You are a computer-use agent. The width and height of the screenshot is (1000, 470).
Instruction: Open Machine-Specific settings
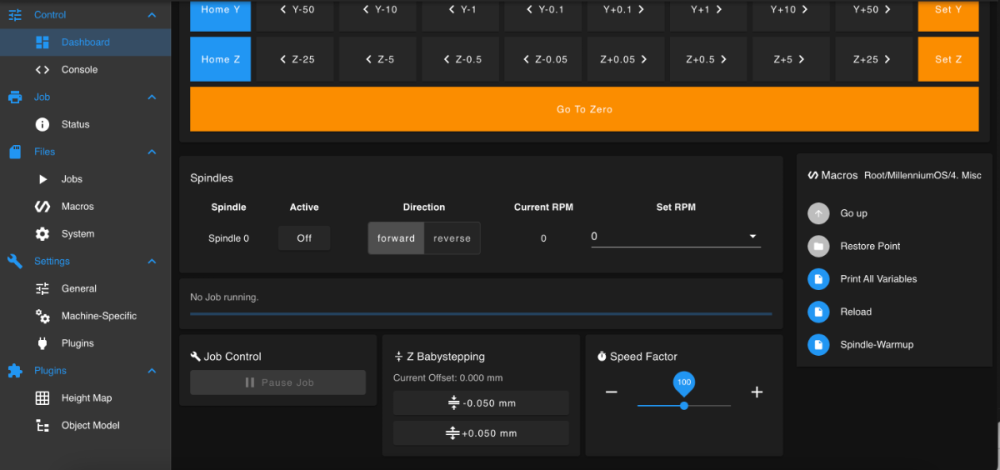coord(85,316)
